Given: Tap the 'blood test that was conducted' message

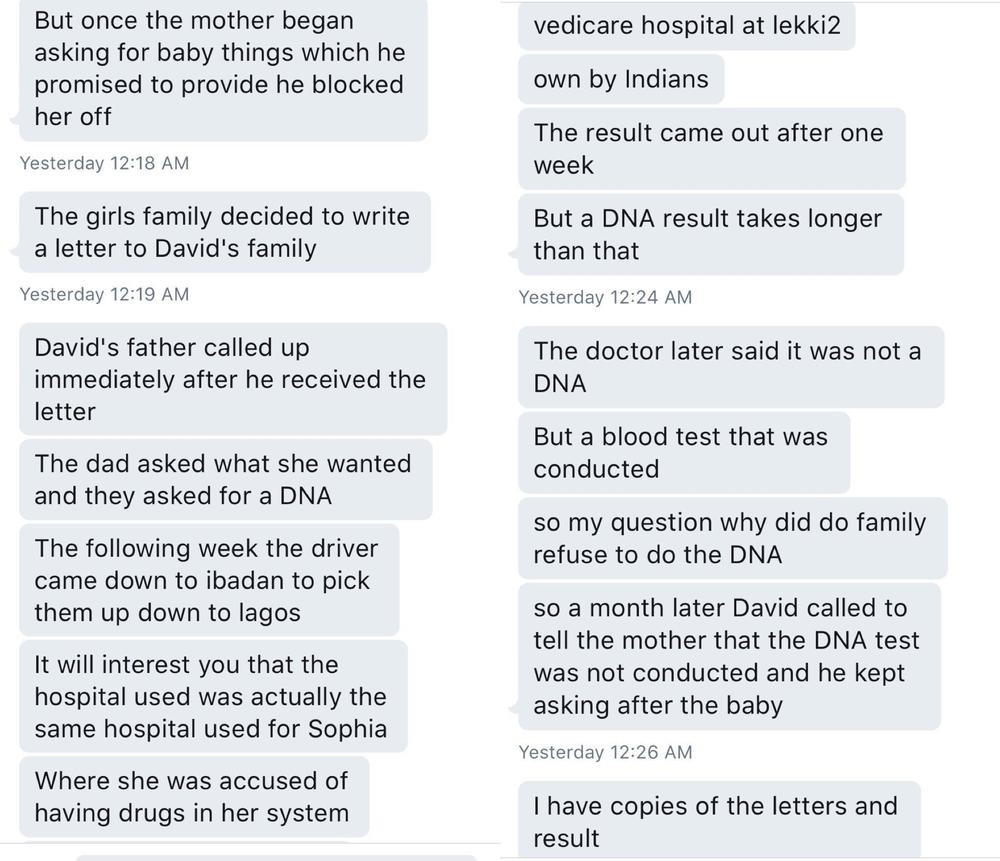Looking at the screenshot, I should 684,452.
